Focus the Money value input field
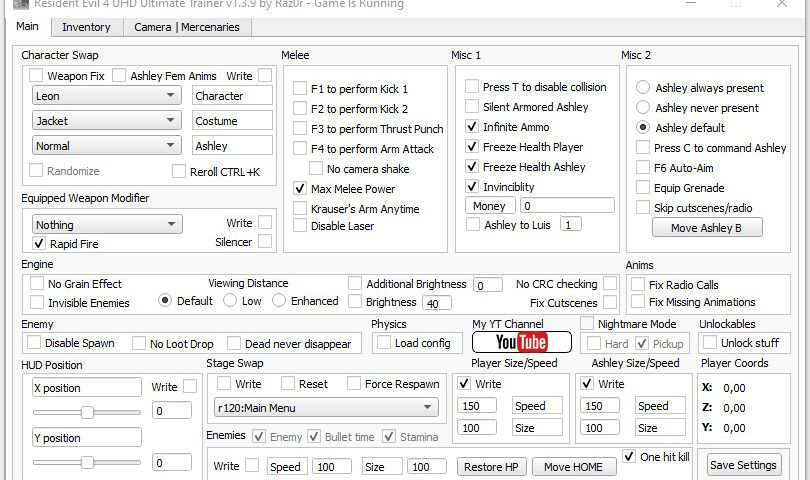This screenshot has height=480, width=810. tap(567, 206)
